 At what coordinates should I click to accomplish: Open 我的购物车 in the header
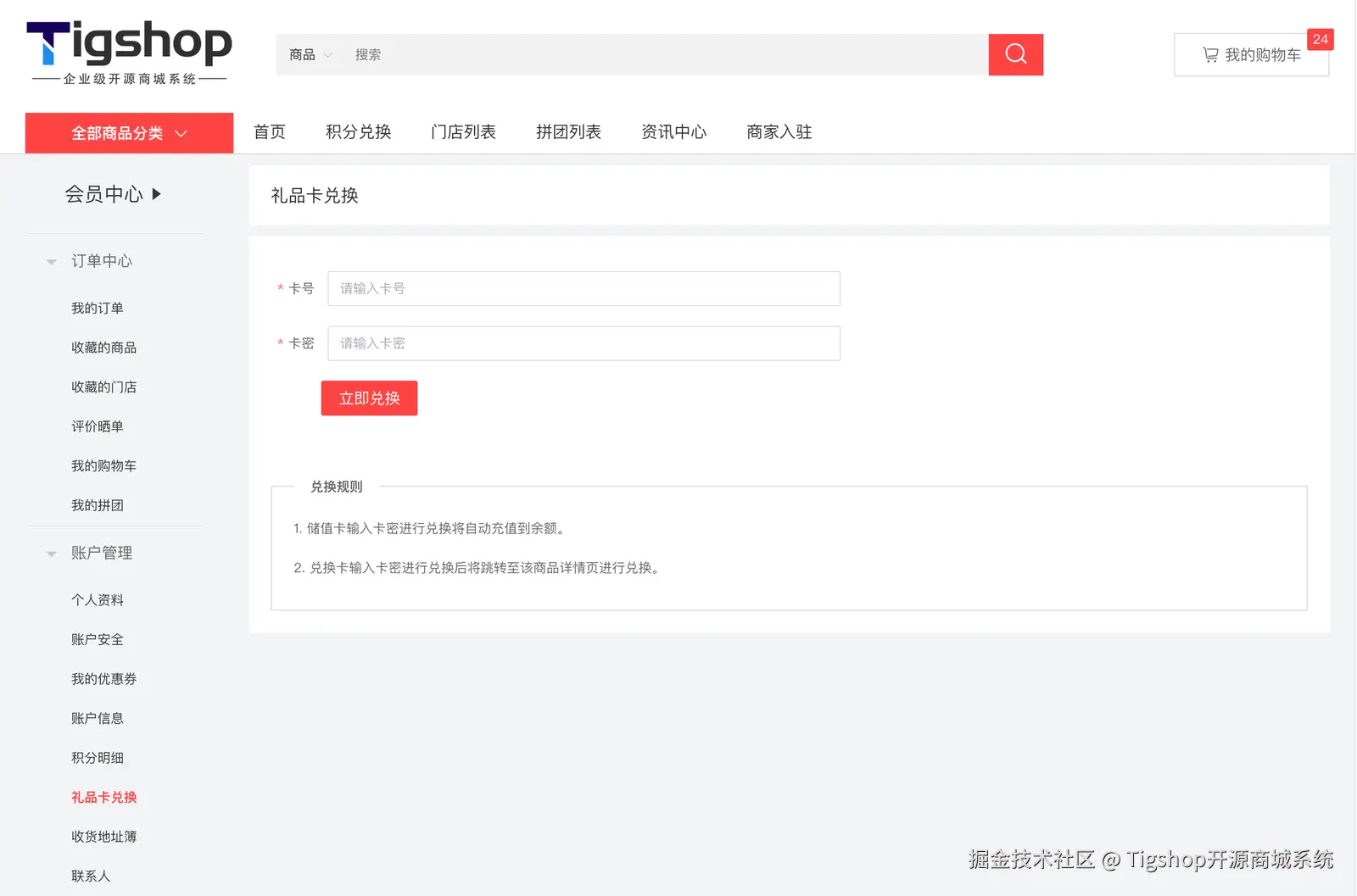coord(1251,55)
